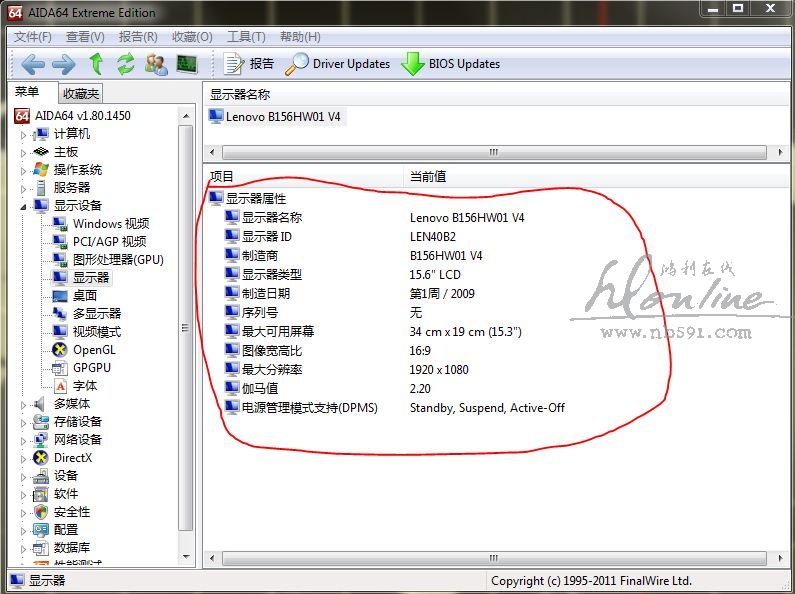Viewport: 795px width, 594px height.
Task: Click the 配置 tree item icon
Action: coord(41,530)
